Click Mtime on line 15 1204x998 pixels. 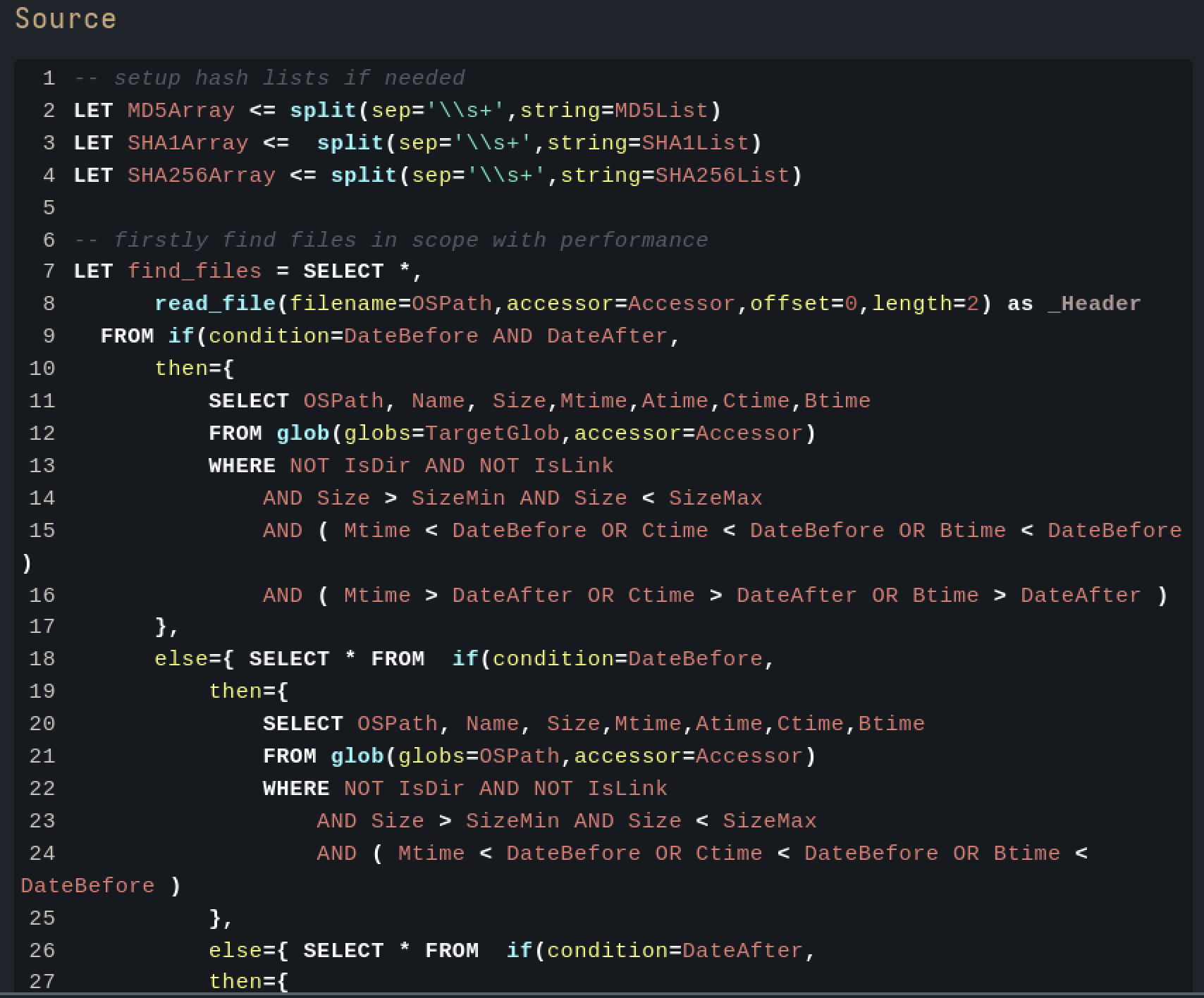[x=377, y=531]
